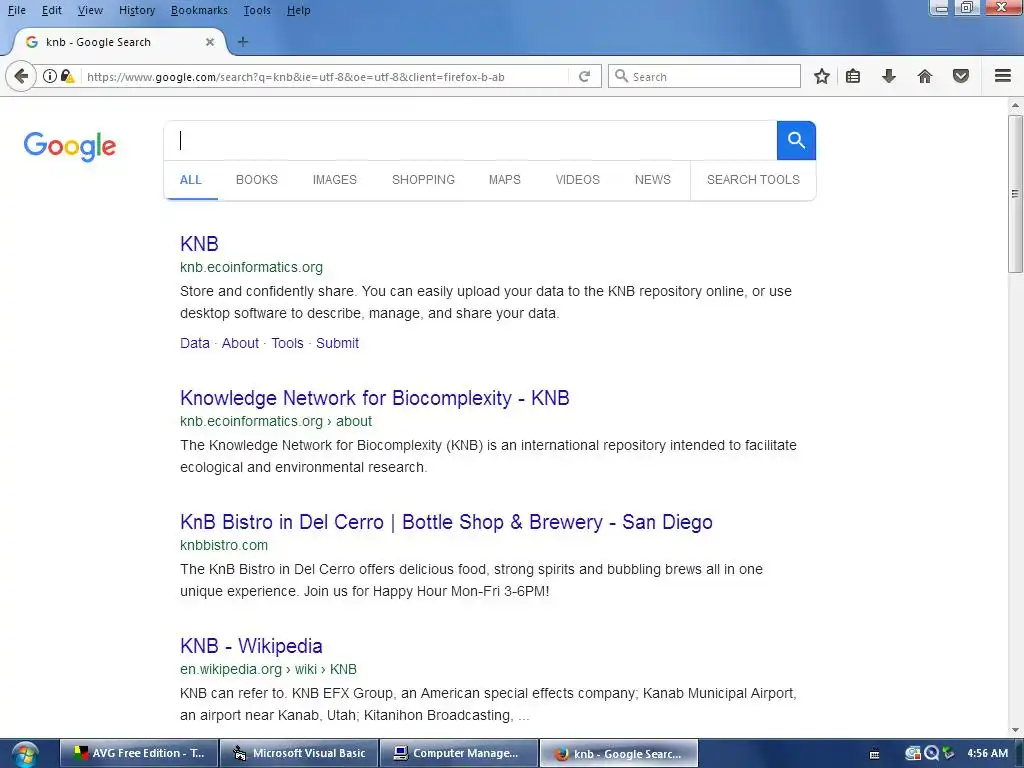Switch to Microsoft Visual Basic taskbar button

pos(299,754)
